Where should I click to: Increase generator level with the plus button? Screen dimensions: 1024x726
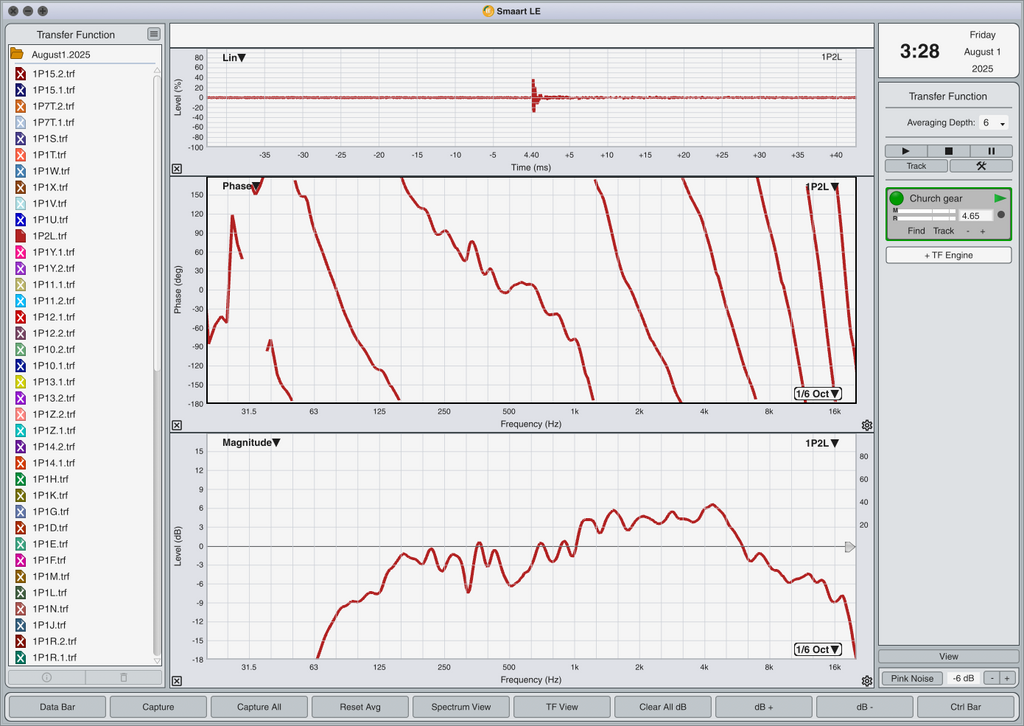[x=1008, y=678]
